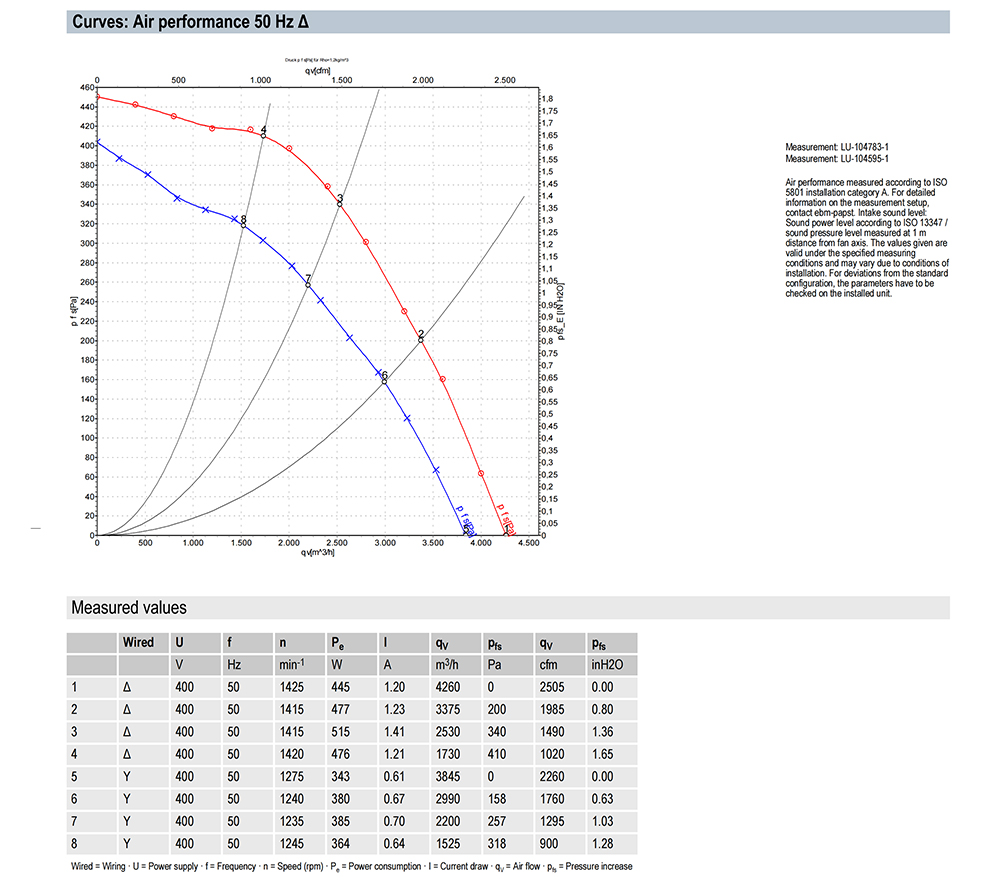This screenshot has width=1000, height=891.
Task: Select table row 1 with 4260 m³/h
Action: coord(352,687)
